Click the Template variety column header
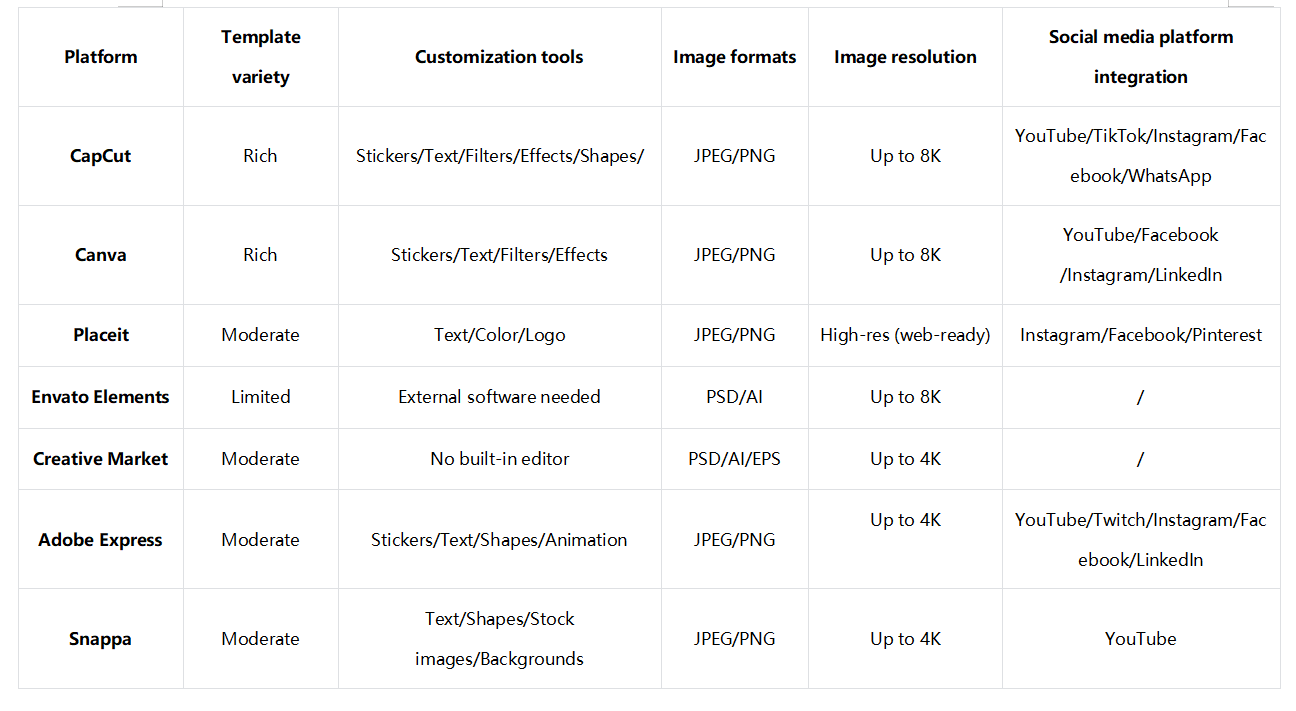The width and height of the screenshot is (1296, 711). pyautogui.click(x=260, y=57)
